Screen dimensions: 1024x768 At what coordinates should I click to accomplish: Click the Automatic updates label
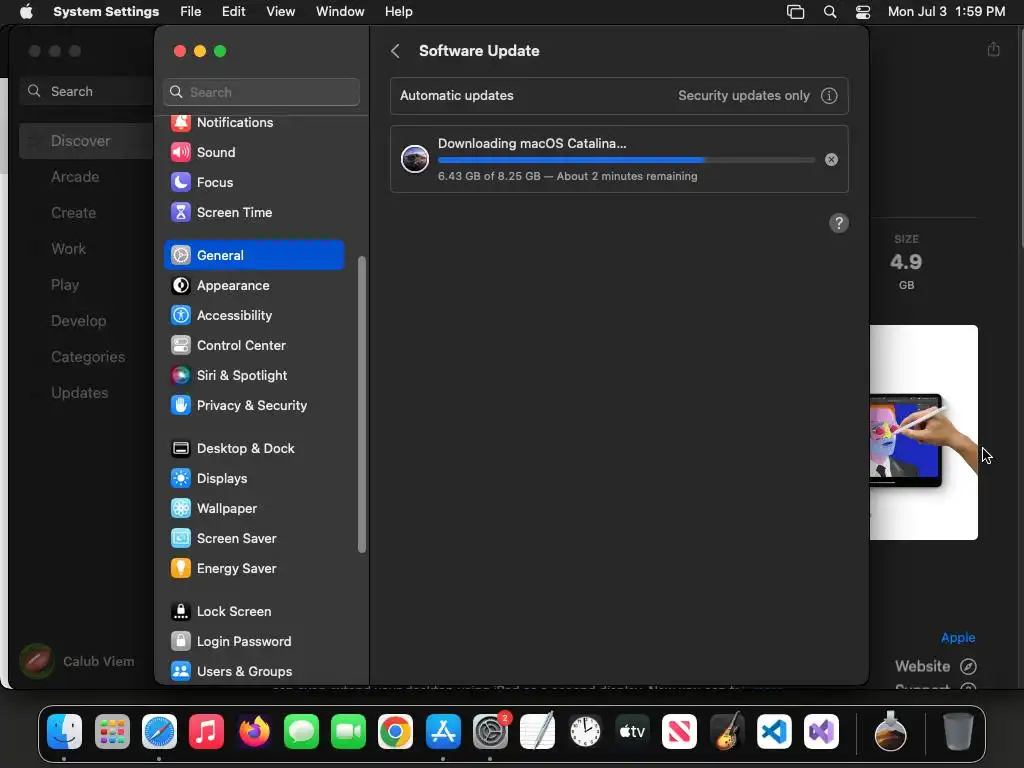pyautogui.click(x=456, y=95)
